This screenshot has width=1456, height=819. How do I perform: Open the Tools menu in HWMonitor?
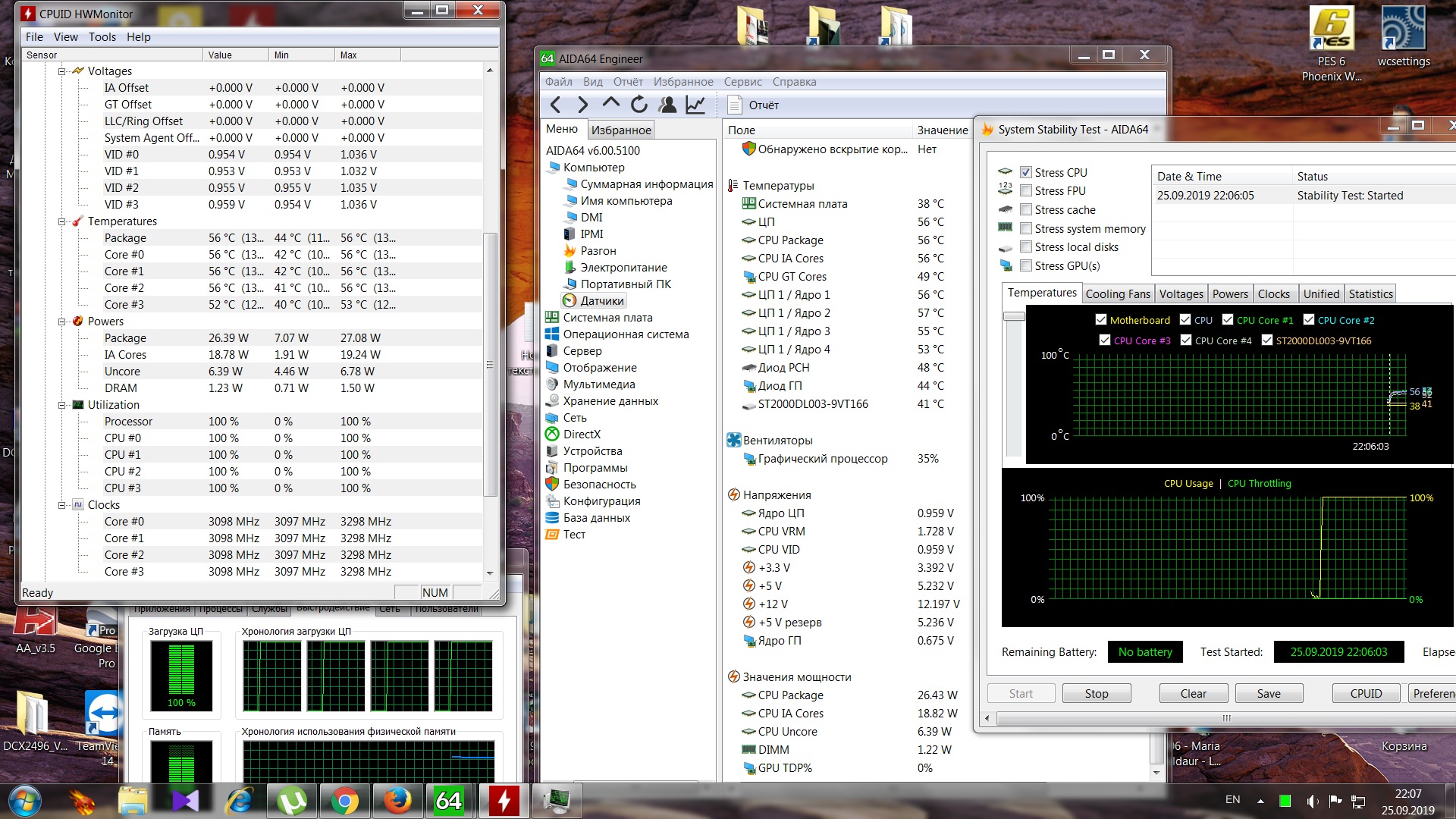tap(102, 37)
